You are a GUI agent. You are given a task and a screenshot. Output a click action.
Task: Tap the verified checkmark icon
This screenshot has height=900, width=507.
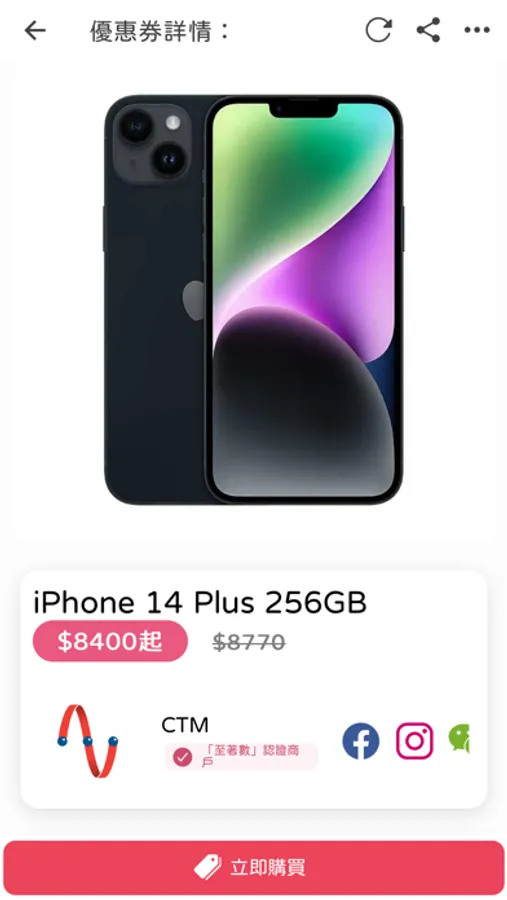click(182, 757)
